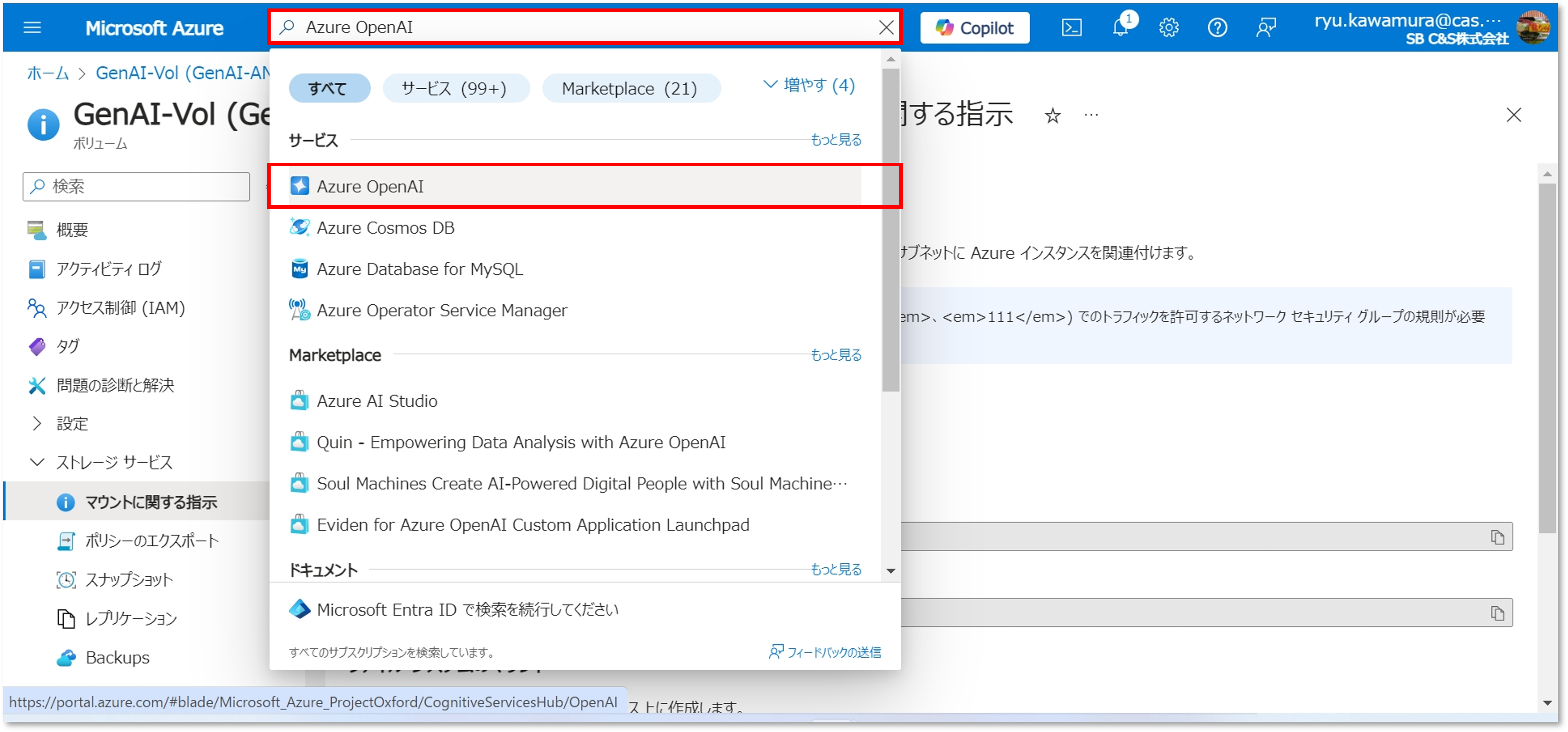Click もっと見る next to Marketplace heading
Image resolution: width=1568 pixels, height=732 pixels.
tap(836, 355)
